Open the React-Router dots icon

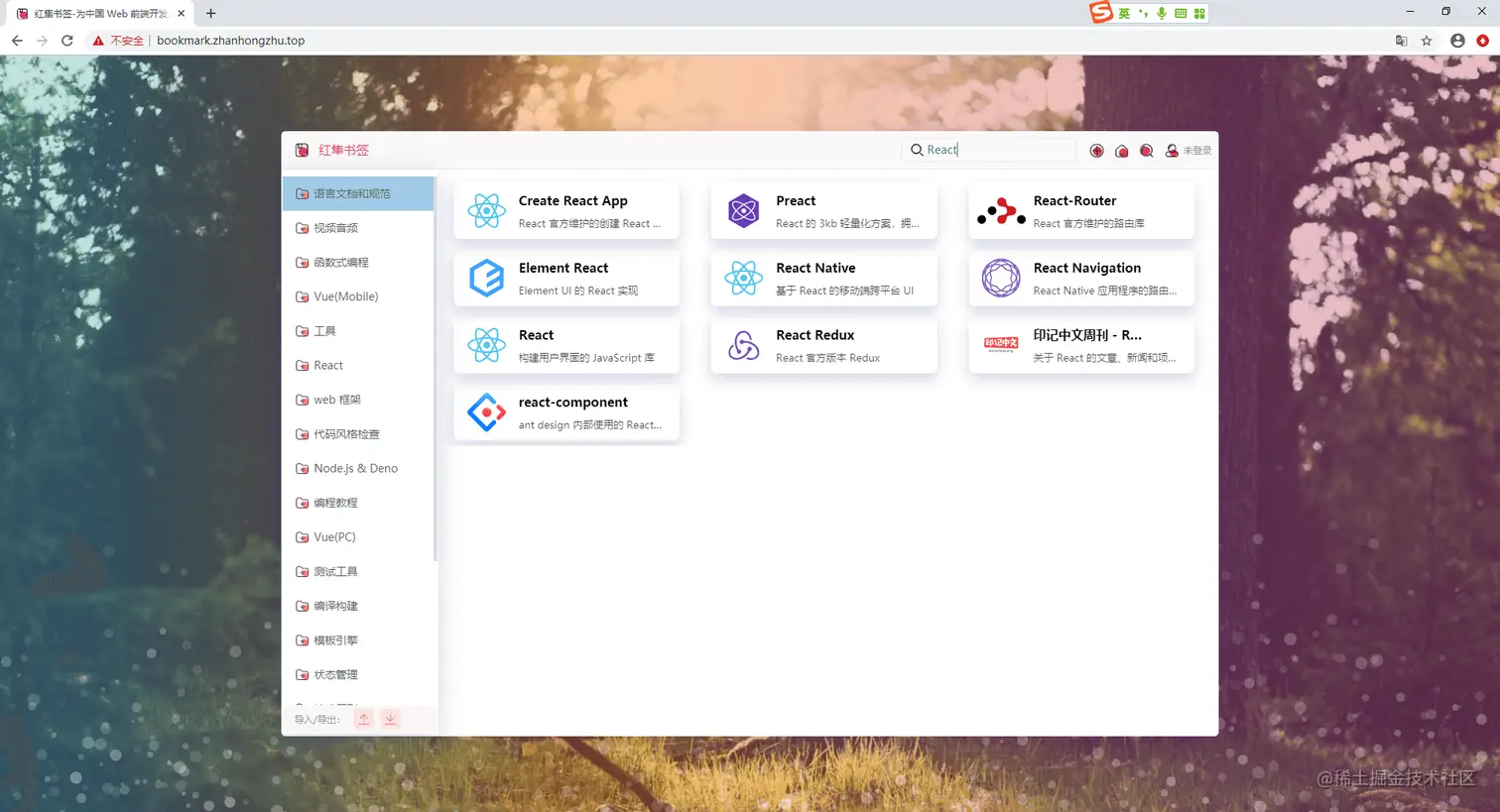(x=1001, y=211)
